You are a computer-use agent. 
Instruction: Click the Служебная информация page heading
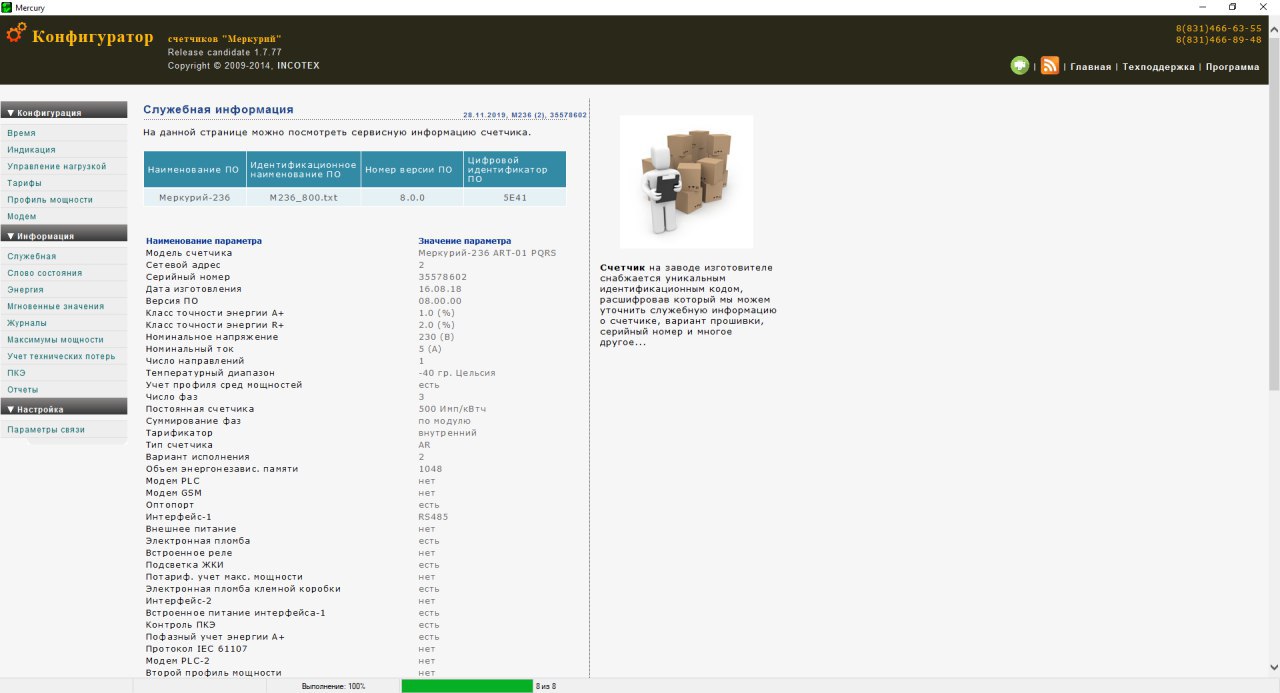[218, 109]
